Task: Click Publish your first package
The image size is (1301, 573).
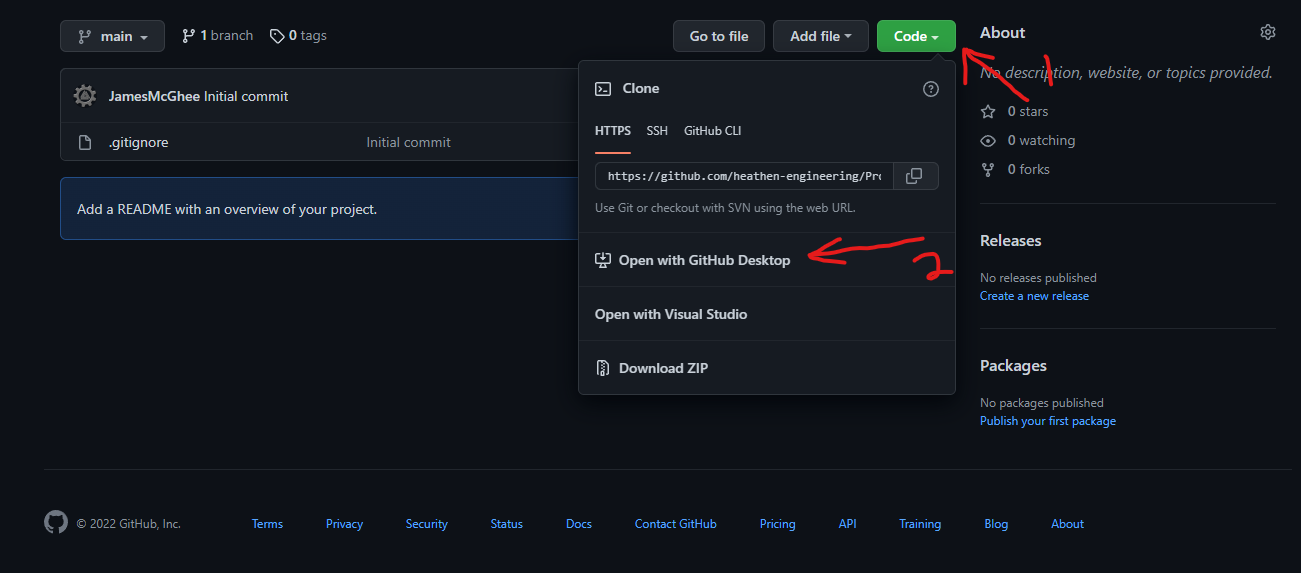Action: click(1048, 421)
